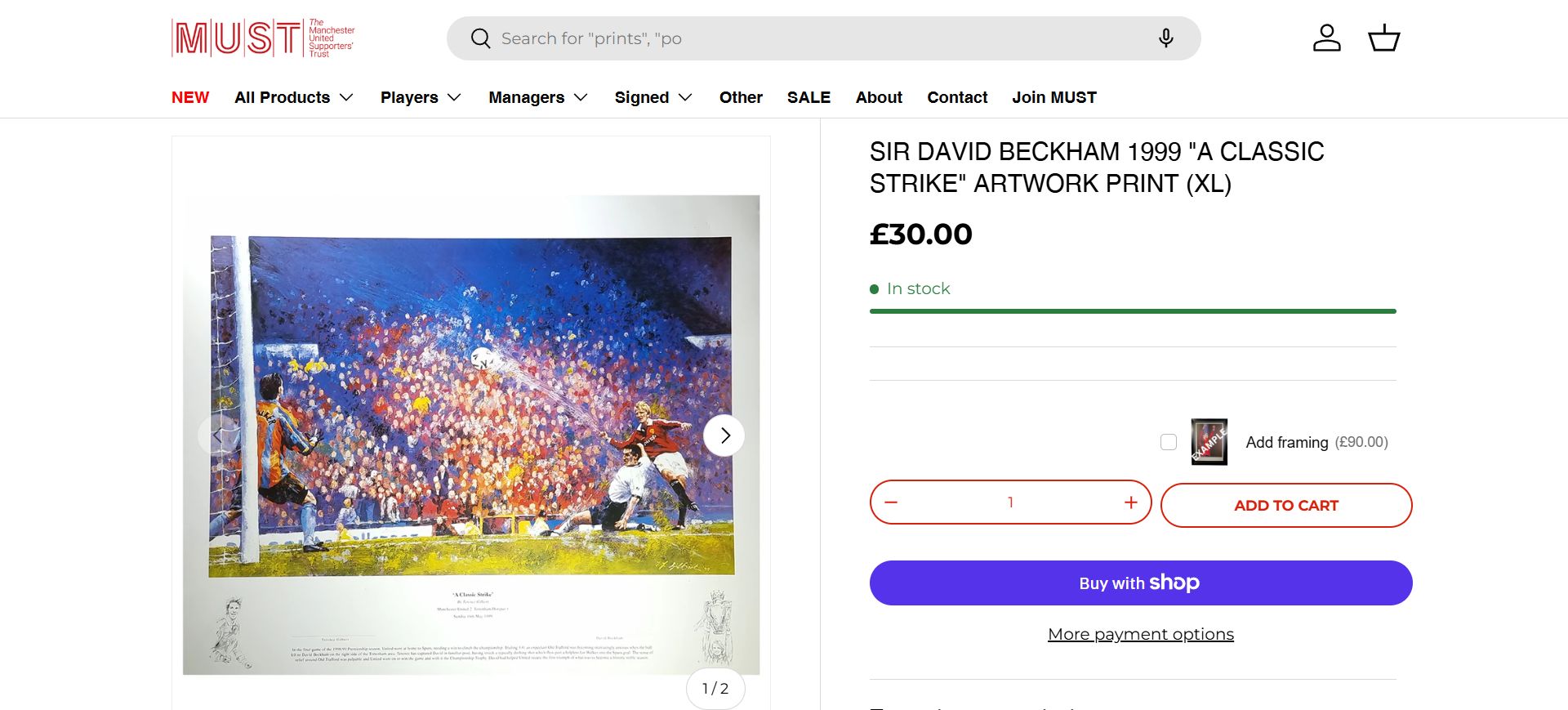The height and width of the screenshot is (710, 1568).
Task: Open the shopping basket
Action: [x=1383, y=38]
